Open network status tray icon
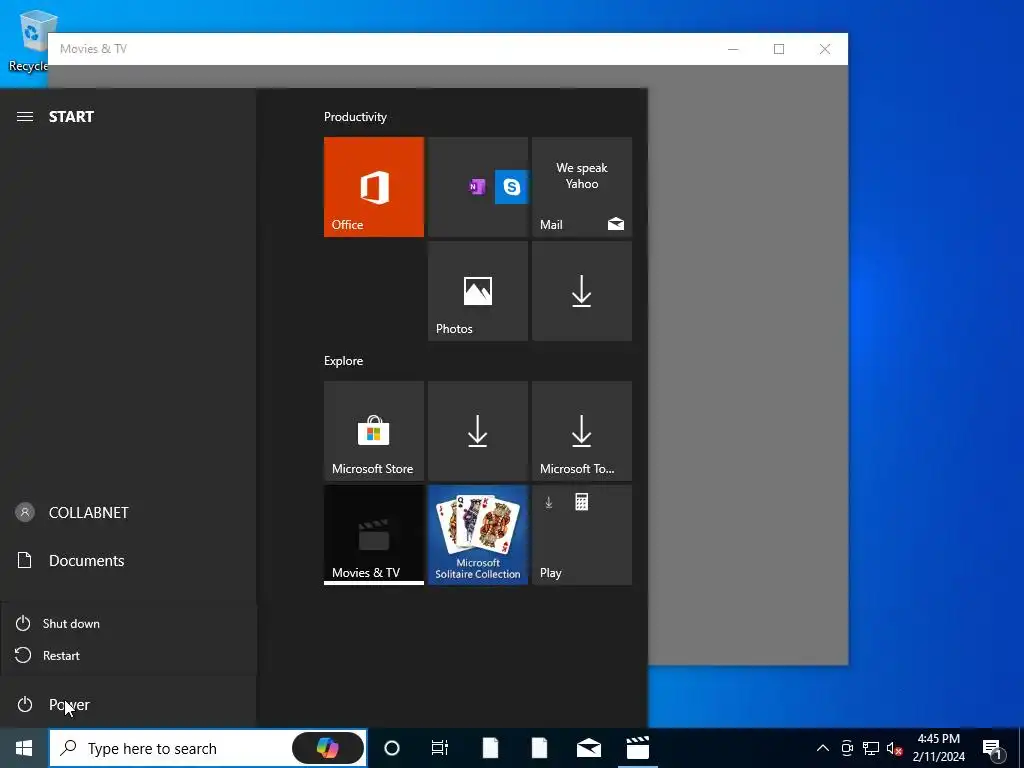This screenshot has width=1024, height=768. [x=871, y=748]
